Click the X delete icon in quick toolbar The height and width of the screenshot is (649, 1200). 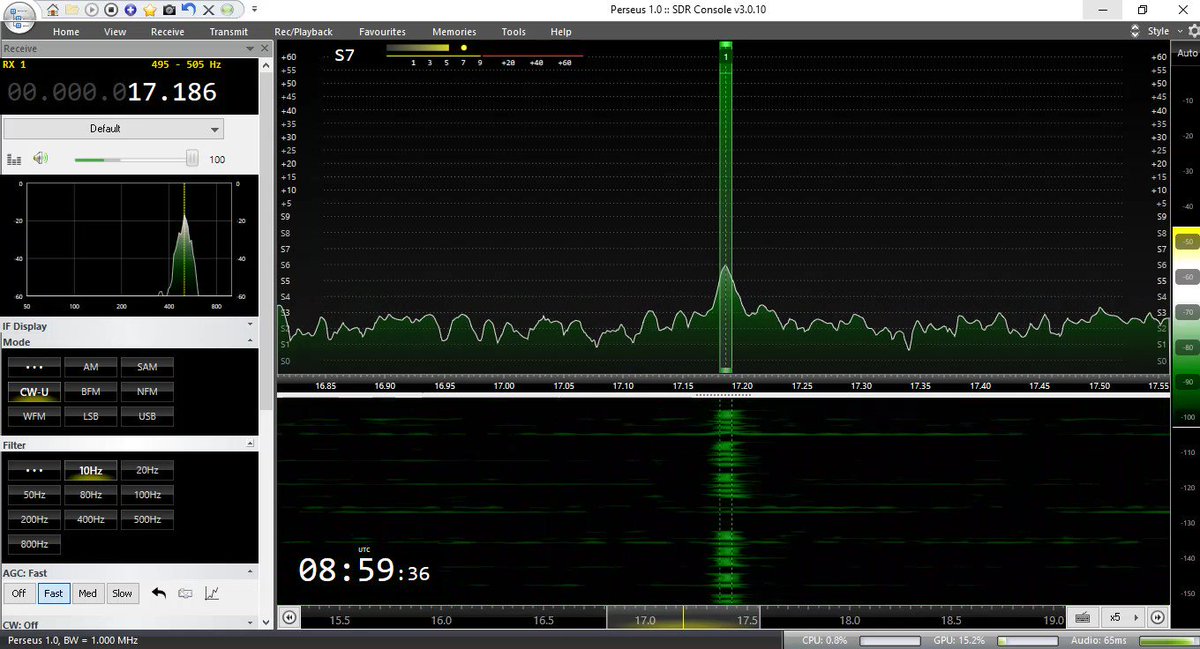click(x=207, y=9)
